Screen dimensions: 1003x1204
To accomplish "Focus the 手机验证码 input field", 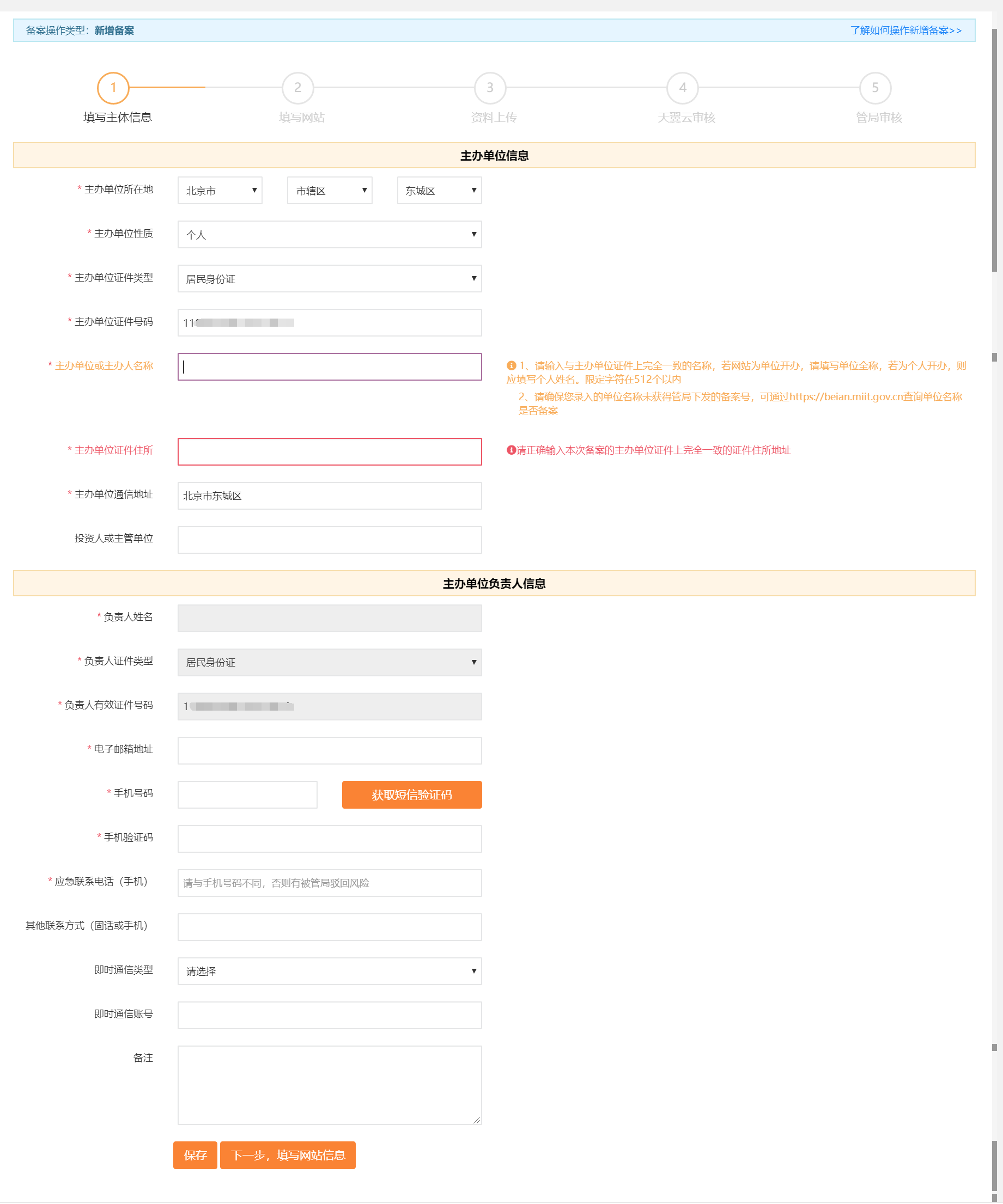I will tap(330, 839).
